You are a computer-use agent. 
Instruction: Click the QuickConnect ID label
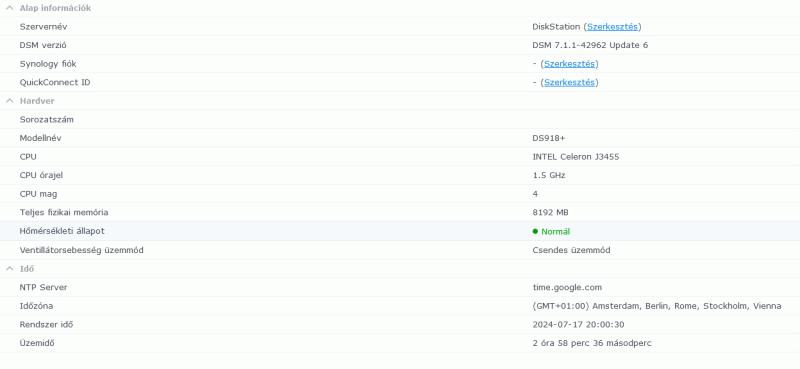(55, 82)
